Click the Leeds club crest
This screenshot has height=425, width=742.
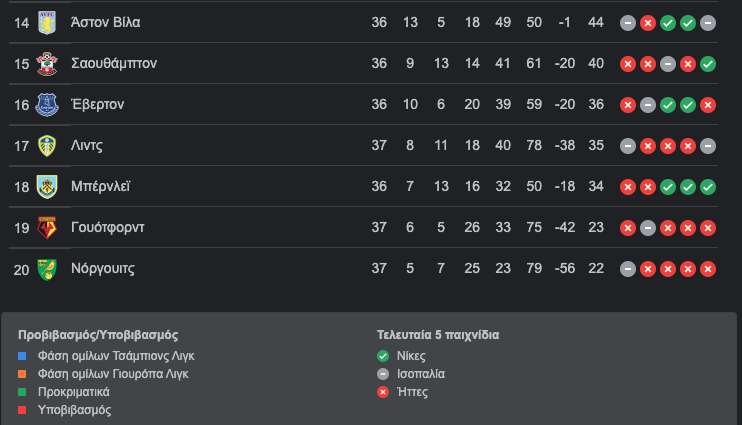[x=47, y=146]
